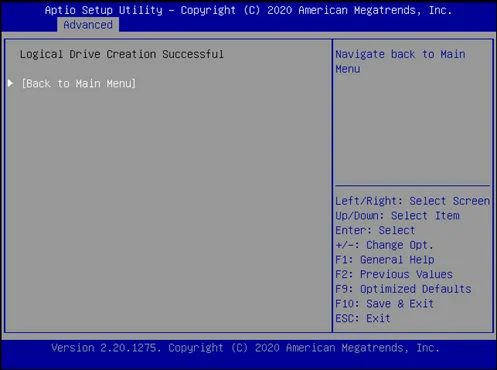Click the triangle arrow beside Back to Main Menu
Image resolution: width=497 pixels, height=370 pixels.
[x=10, y=83]
